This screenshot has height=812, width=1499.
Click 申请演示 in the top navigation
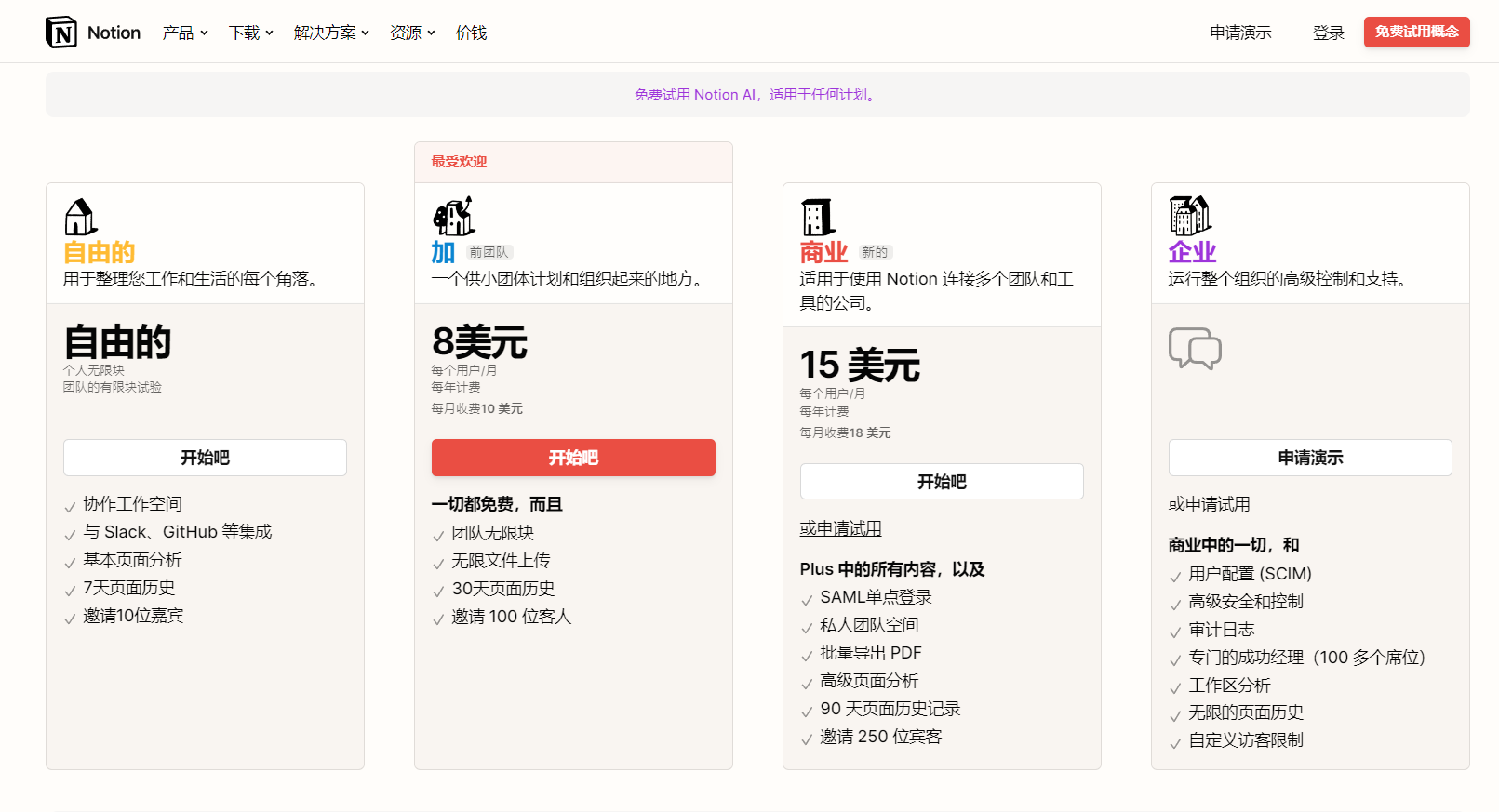(1240, 33)
